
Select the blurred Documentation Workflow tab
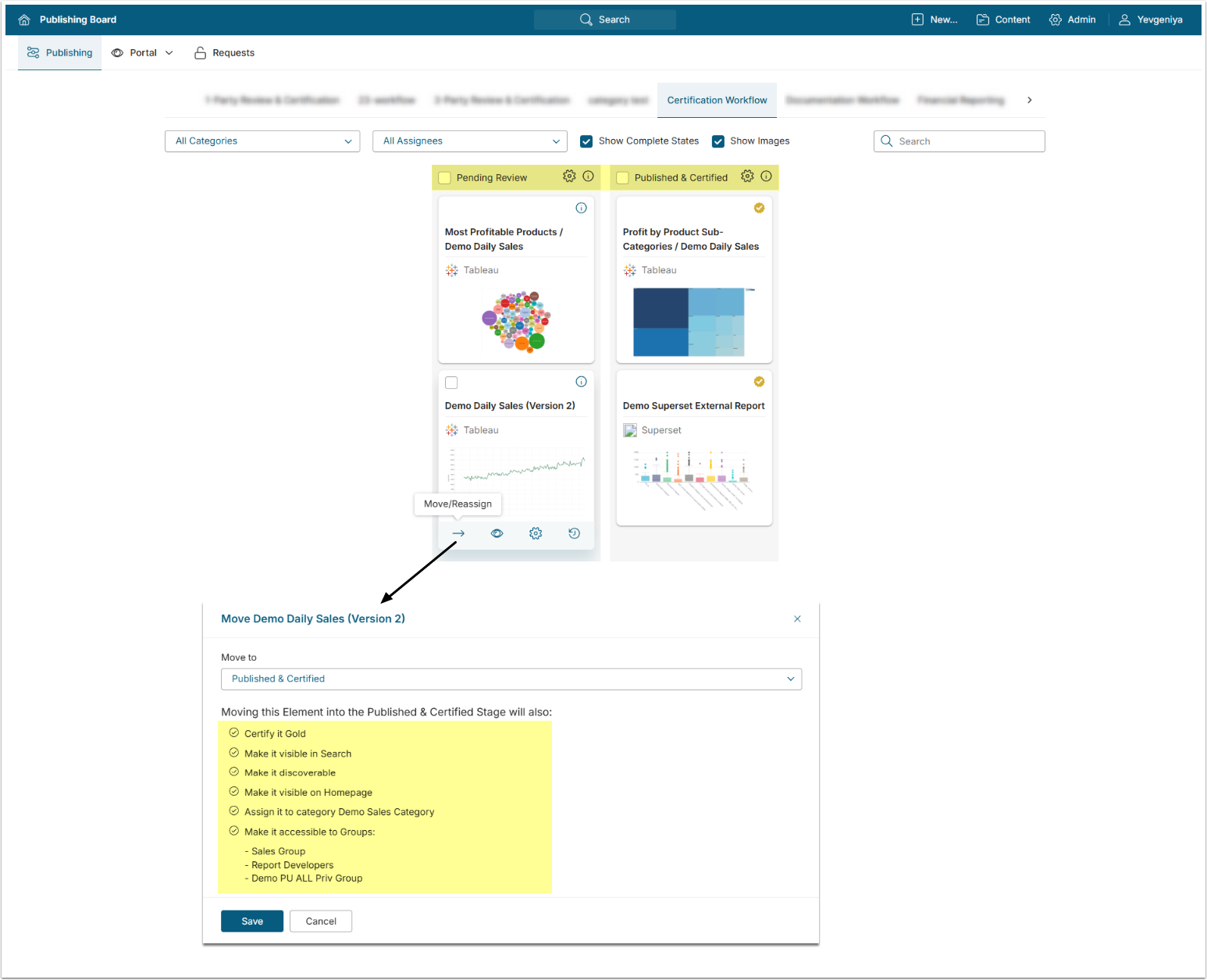pos(842,100)
